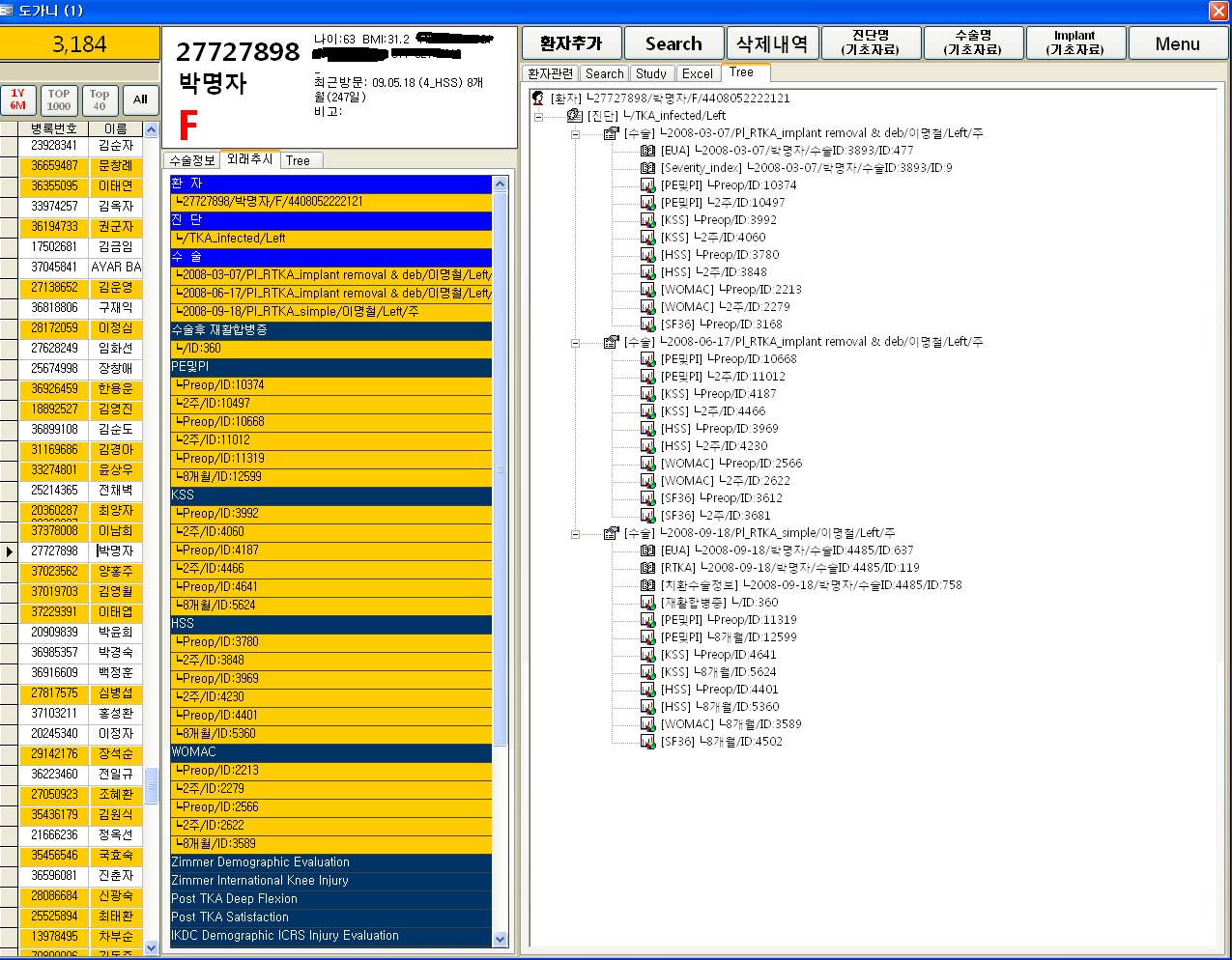Image resolution: width=1232 pixels, height=960 pixels.
Task: Click the yellow Preop/ID:10374 row under PE및PI
Action: (x=330, y=385)
